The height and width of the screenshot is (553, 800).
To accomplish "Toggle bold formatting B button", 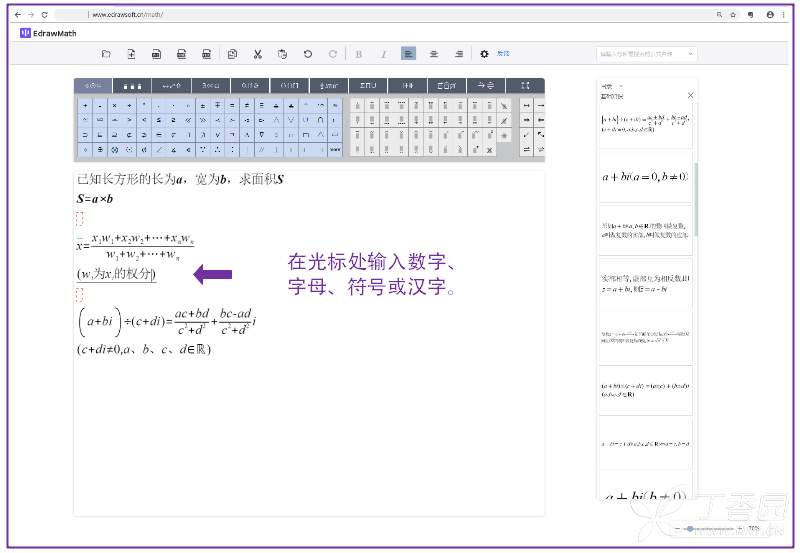I will coord(359,54).
